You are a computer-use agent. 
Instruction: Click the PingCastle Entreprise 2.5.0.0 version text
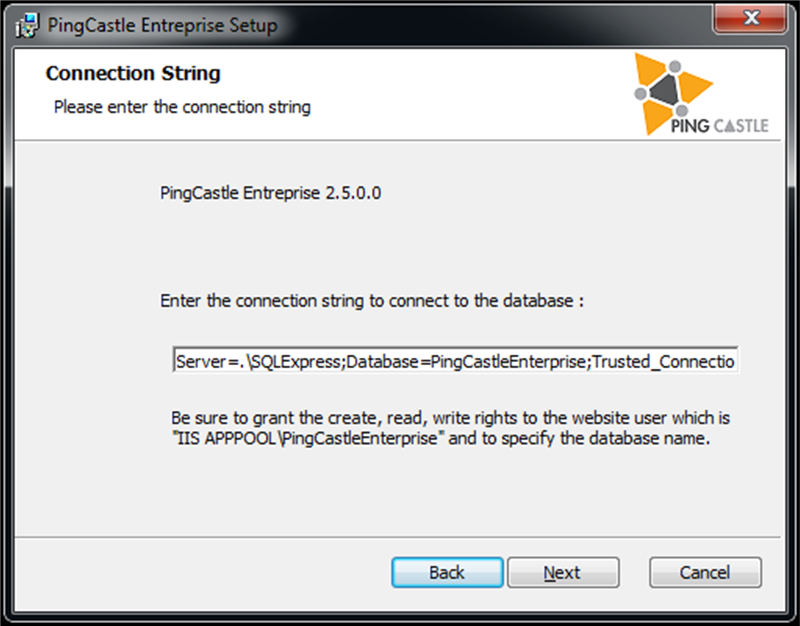pos(270,193)
